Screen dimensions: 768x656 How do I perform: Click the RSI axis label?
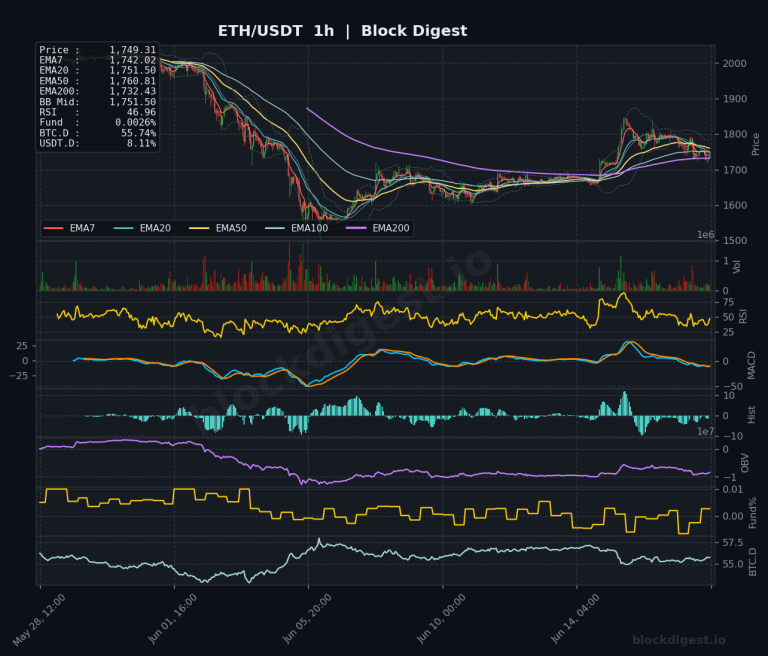pyautogui.click(x=743, y=316)
